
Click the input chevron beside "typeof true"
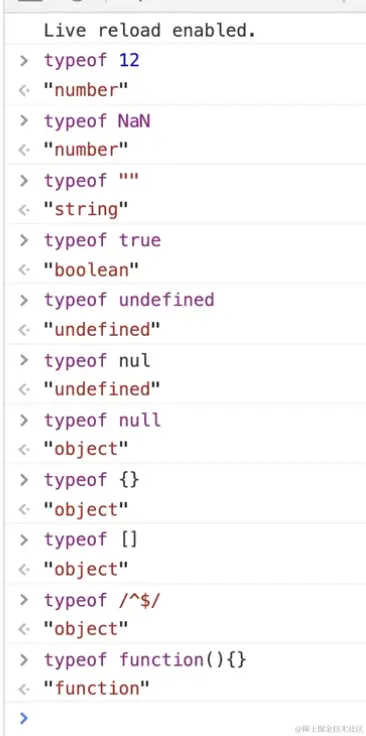[x=24, y=240]
